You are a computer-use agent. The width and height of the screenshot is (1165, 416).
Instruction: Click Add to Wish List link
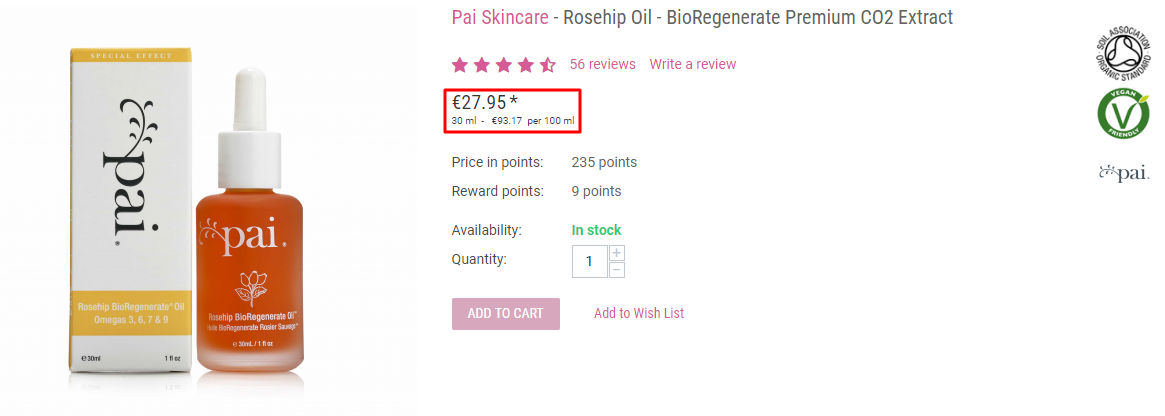[639, 313]
